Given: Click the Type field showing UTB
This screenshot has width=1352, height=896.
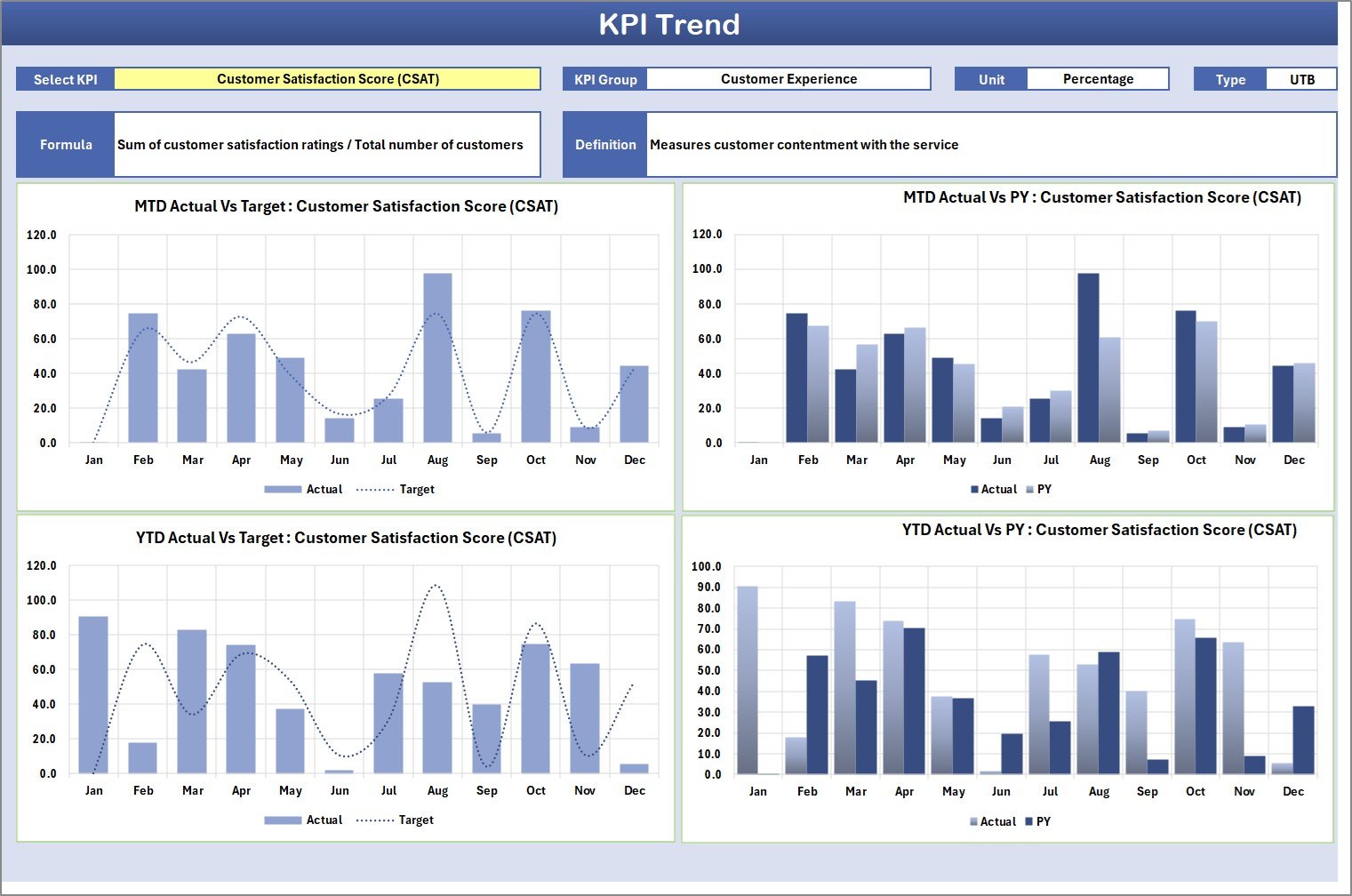Looking at the screenshot, I should [1301, 78].
